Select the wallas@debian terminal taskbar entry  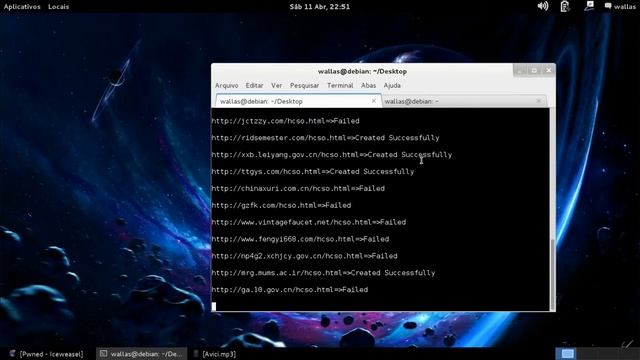141,354
